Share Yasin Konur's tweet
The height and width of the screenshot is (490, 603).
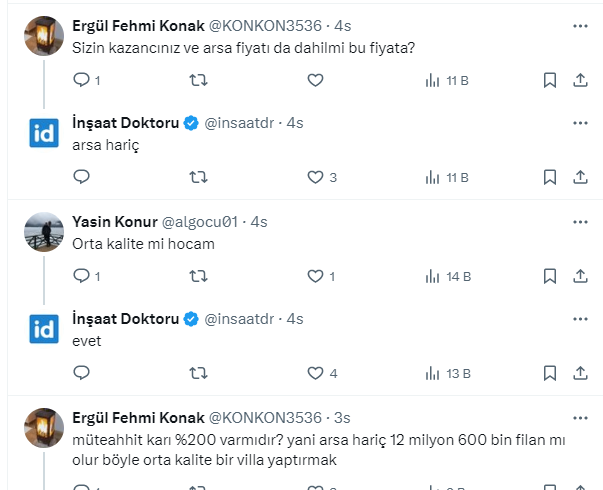pos(581,276)
